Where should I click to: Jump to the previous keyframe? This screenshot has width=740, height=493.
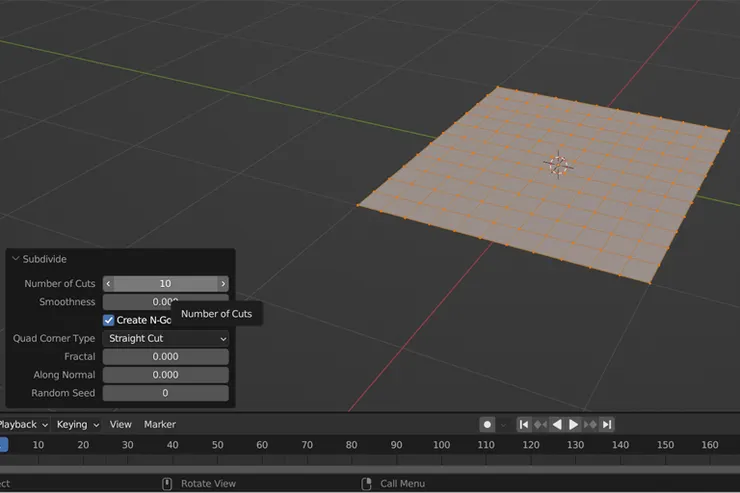pyautogui.click(x=540, y=424)
